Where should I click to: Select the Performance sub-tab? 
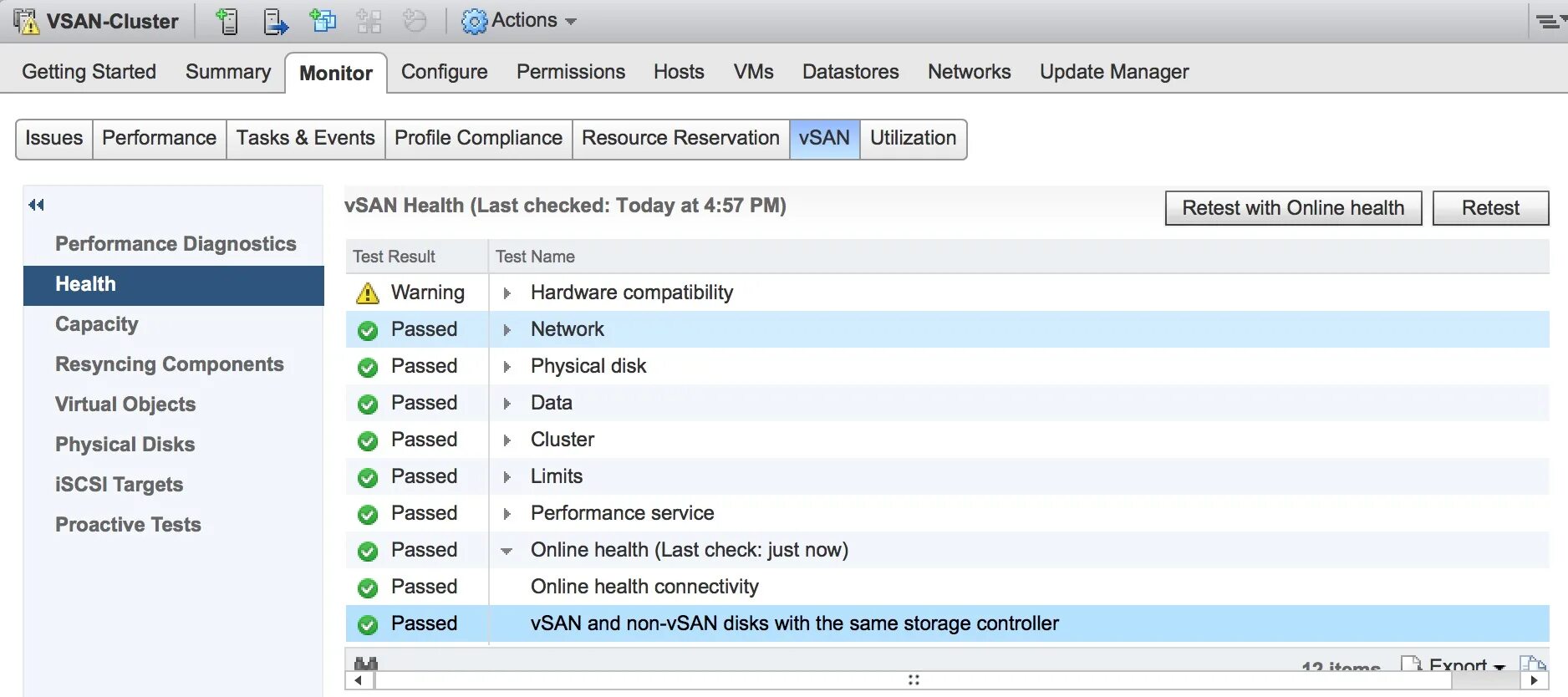click(x=160, y=139)
